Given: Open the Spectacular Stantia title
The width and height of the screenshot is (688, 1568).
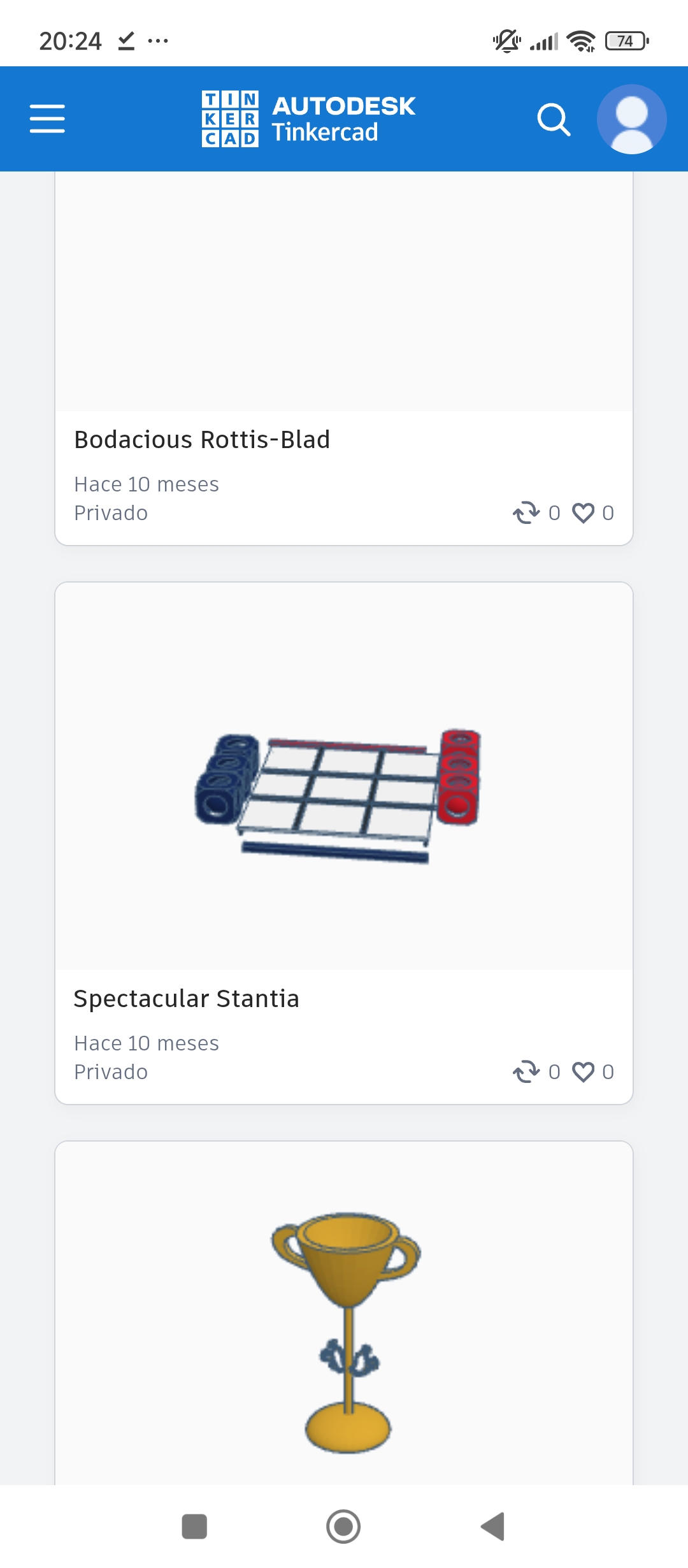Looking at the screenshot, I should coord(186,999).
